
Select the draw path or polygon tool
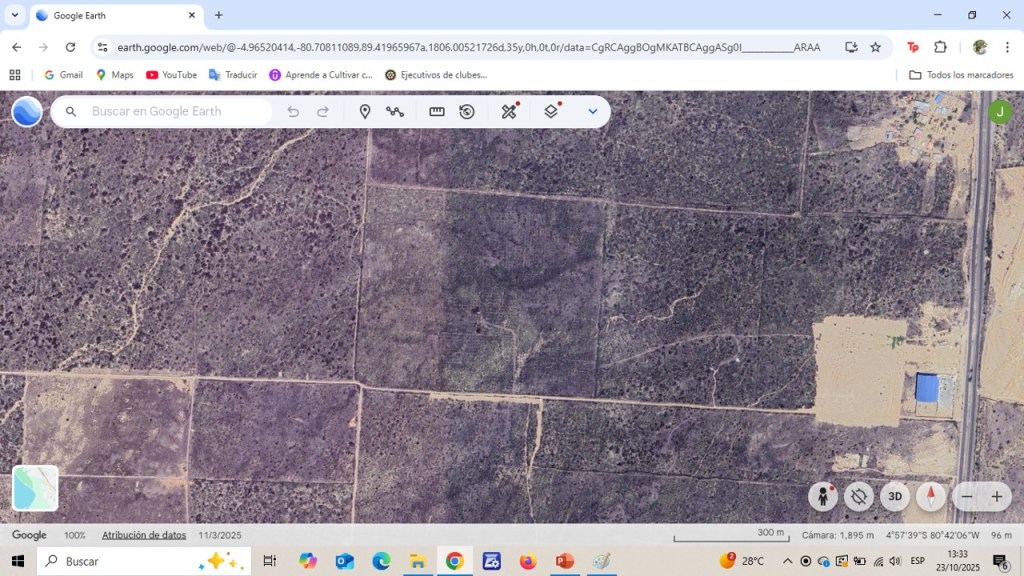tap(395, 111)
